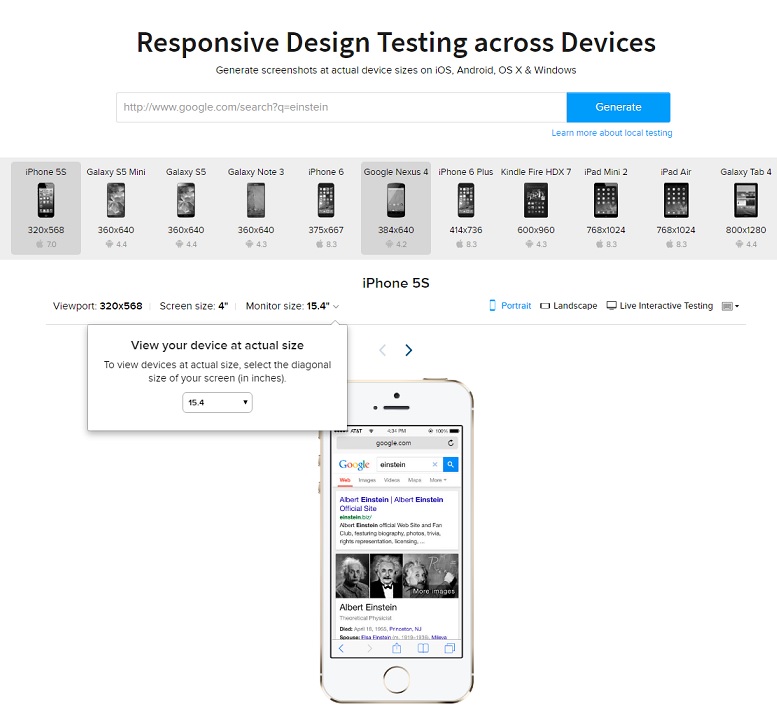Open the 15.4 diagonal size select box
The height and width of the screenshot is (709, 777).
pos(217,402)
